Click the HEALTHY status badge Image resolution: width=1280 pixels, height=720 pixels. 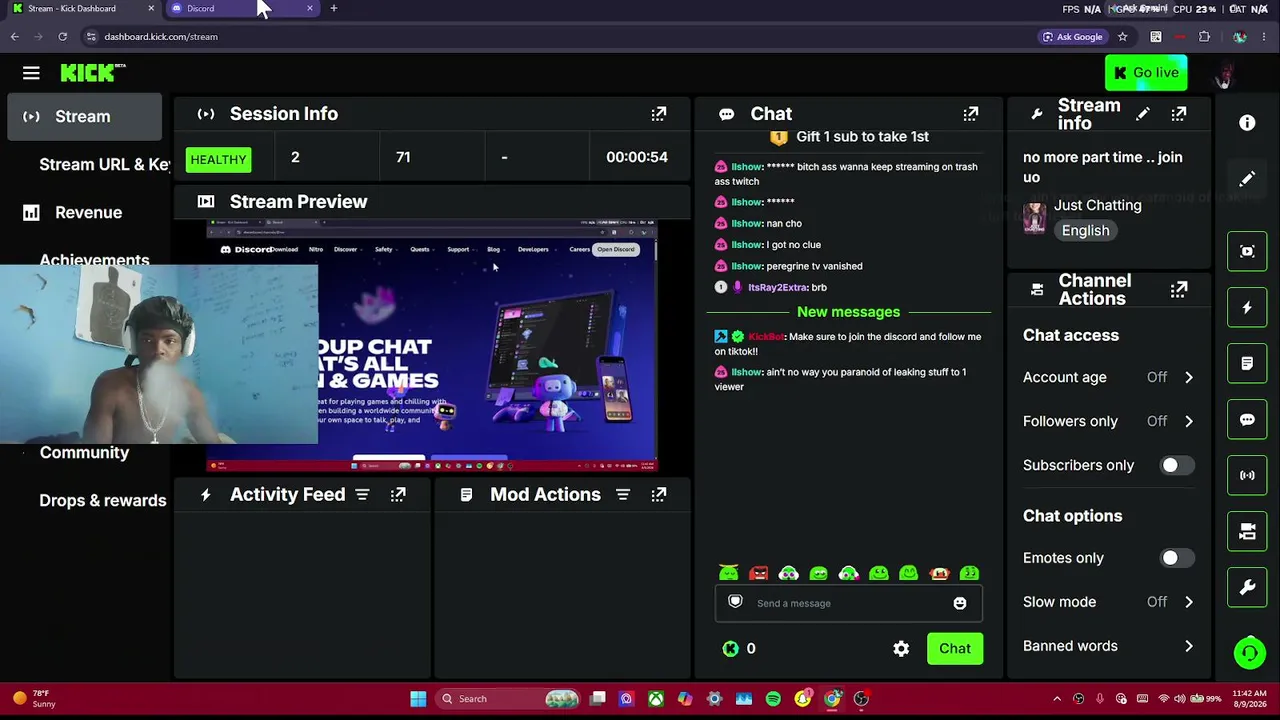(218, 160)
